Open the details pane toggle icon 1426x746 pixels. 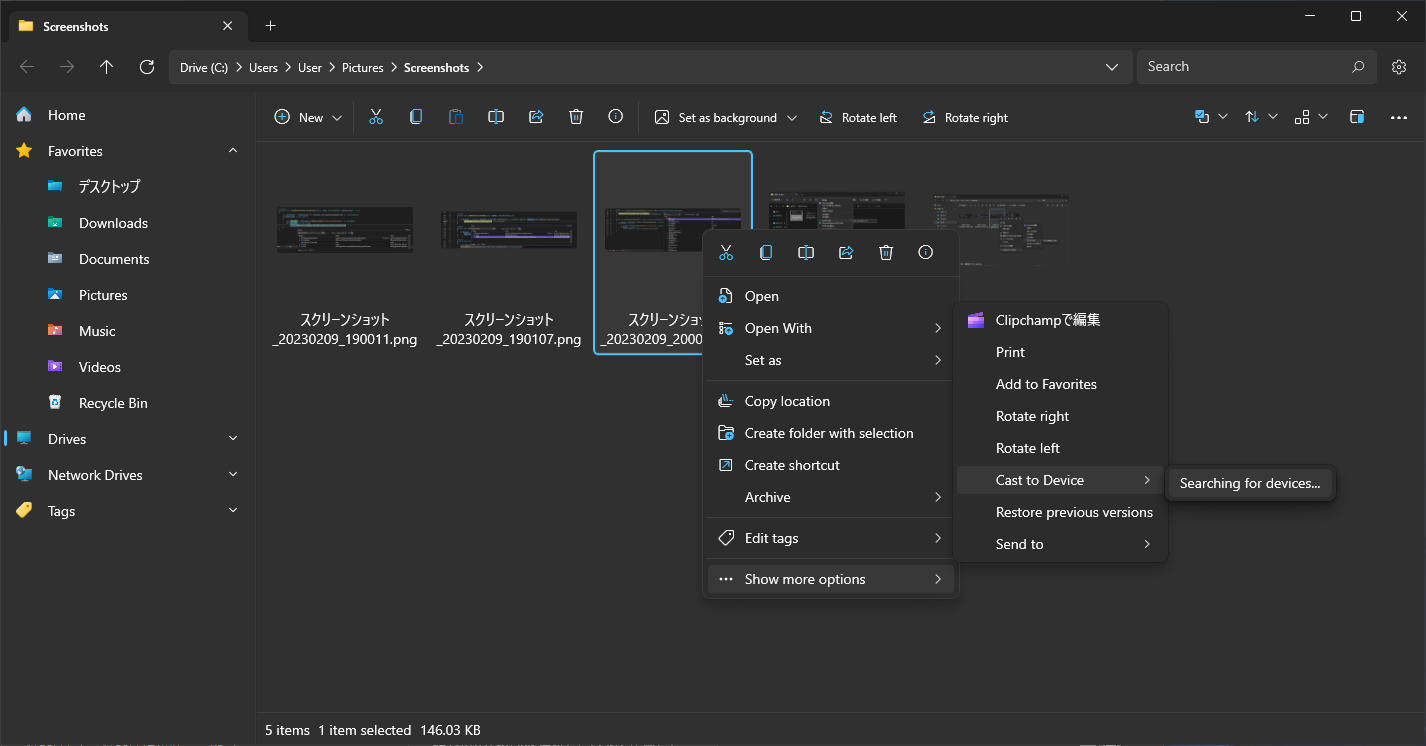coord(1357,117)
